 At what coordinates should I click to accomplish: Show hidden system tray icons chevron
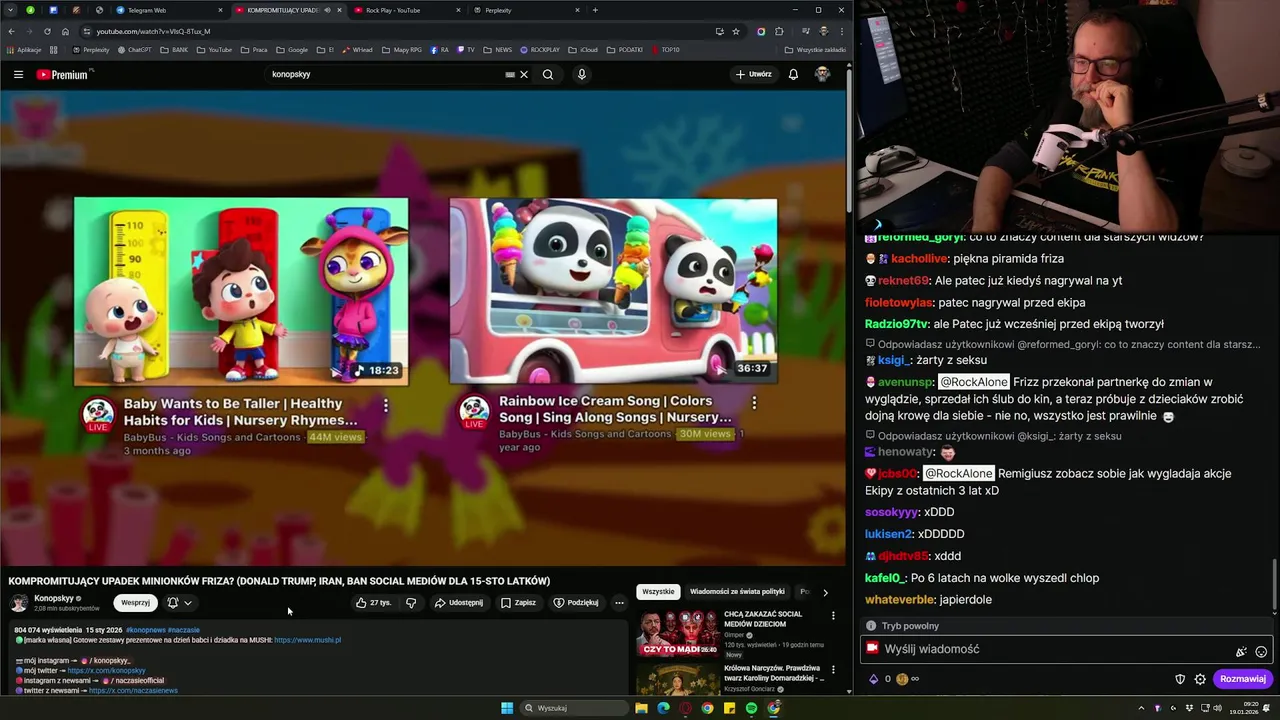(x=1141, y=708)
